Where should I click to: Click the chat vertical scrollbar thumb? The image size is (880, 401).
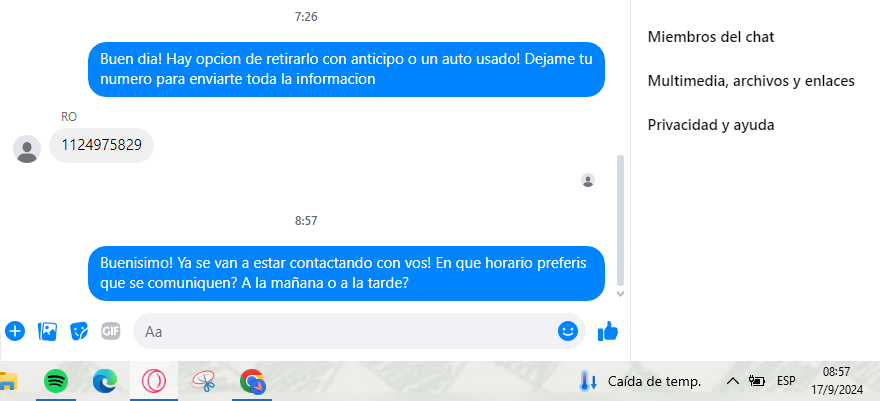coord(620,220)
